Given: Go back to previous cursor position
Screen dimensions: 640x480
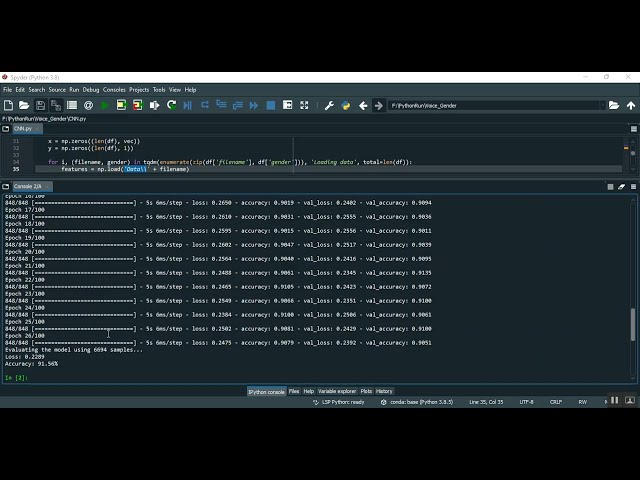Looking at the screenshot, I should (363, 105).
